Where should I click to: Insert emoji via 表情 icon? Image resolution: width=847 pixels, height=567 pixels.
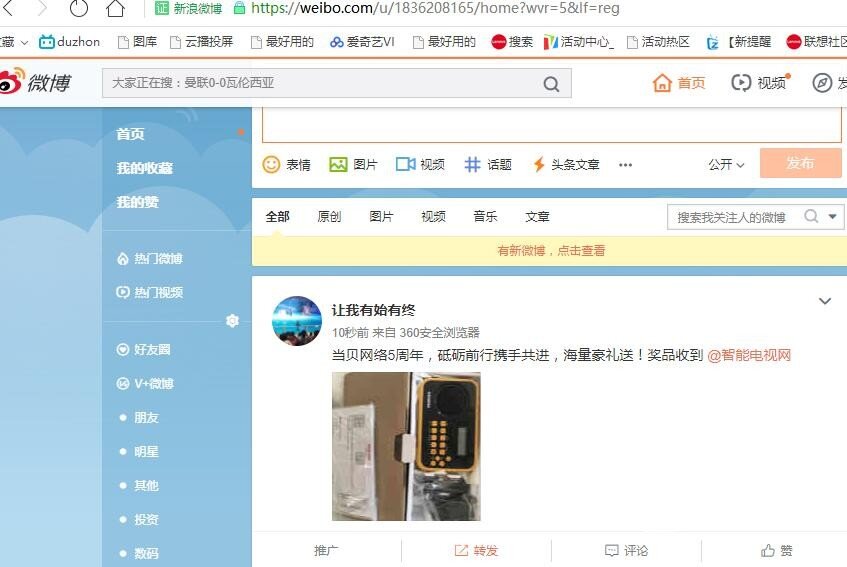286,164
